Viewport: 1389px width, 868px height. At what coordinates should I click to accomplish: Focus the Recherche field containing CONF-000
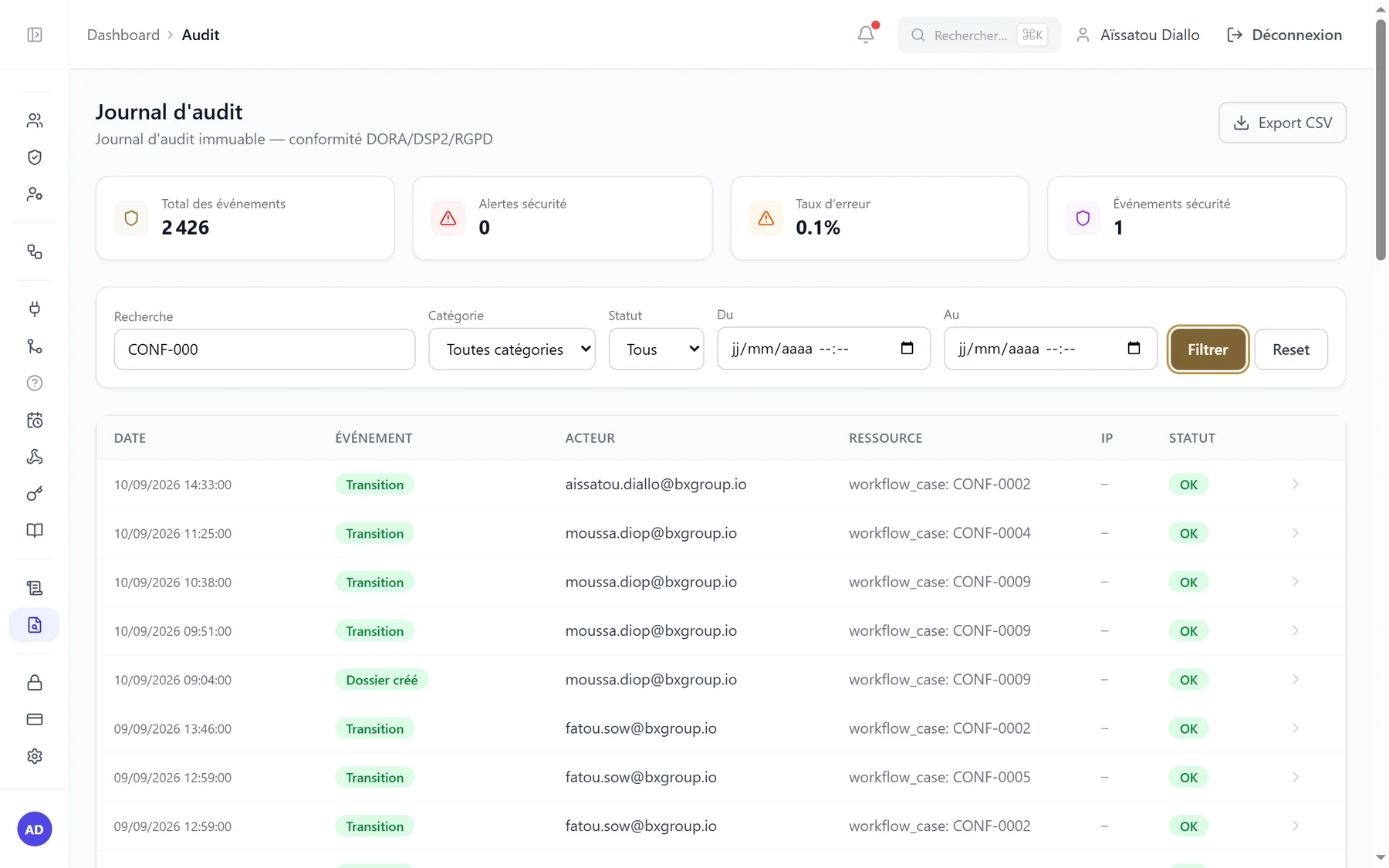pyautogui.click(x=265, y=350)
